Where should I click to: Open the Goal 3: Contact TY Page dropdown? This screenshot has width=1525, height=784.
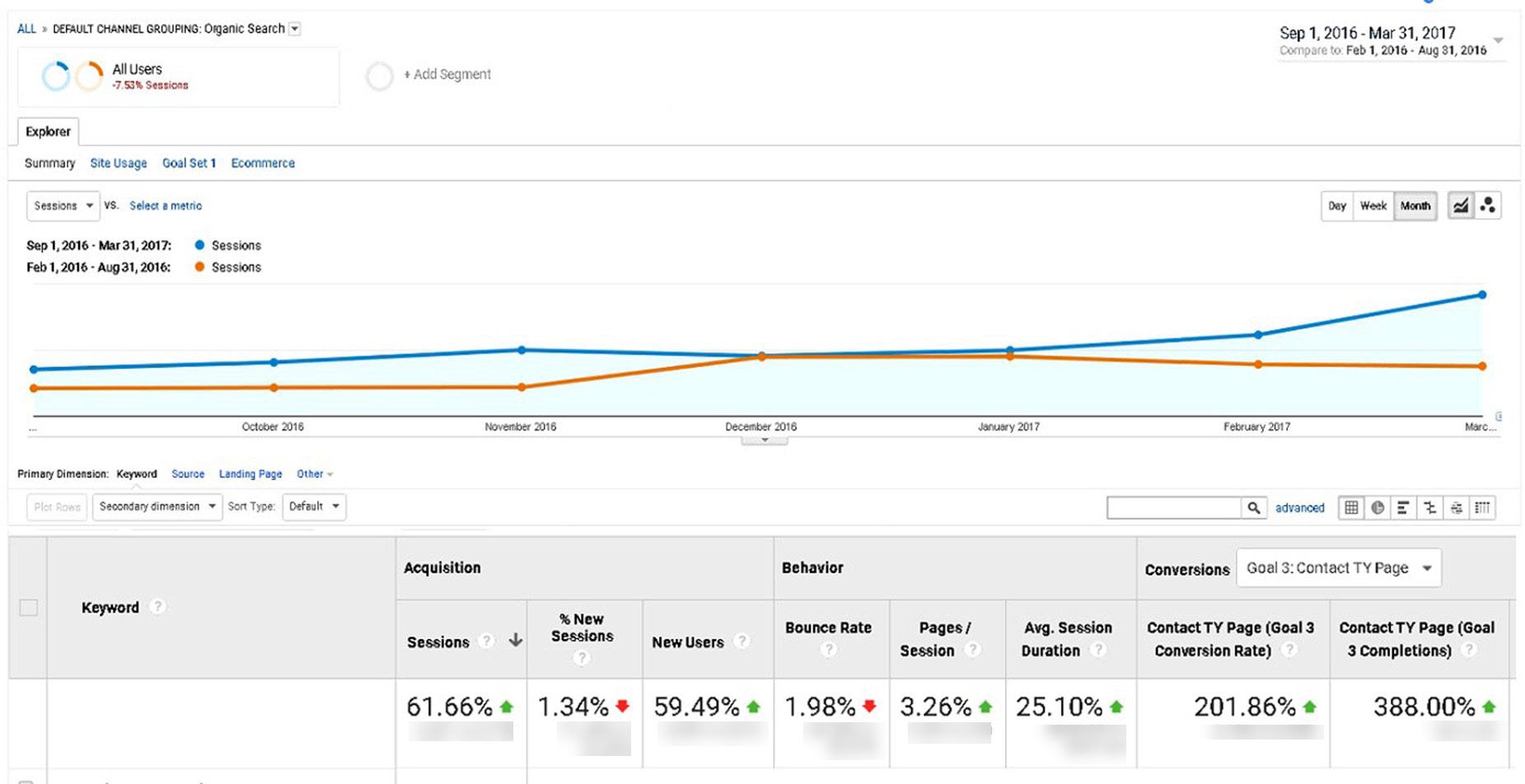1338,568
